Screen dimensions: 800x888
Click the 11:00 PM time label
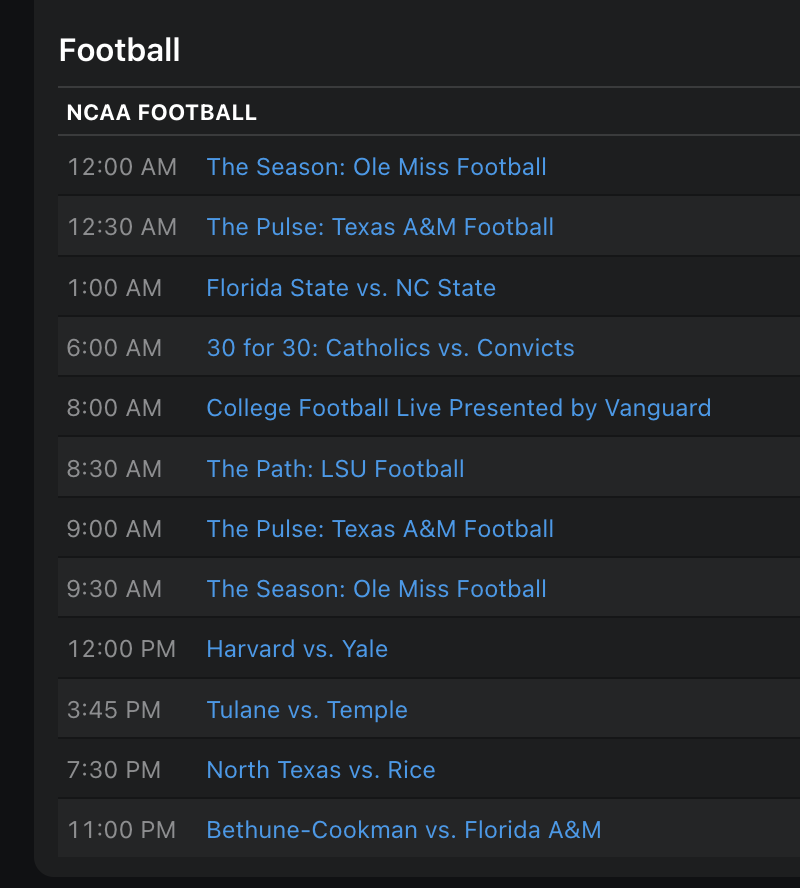point(121,830)
